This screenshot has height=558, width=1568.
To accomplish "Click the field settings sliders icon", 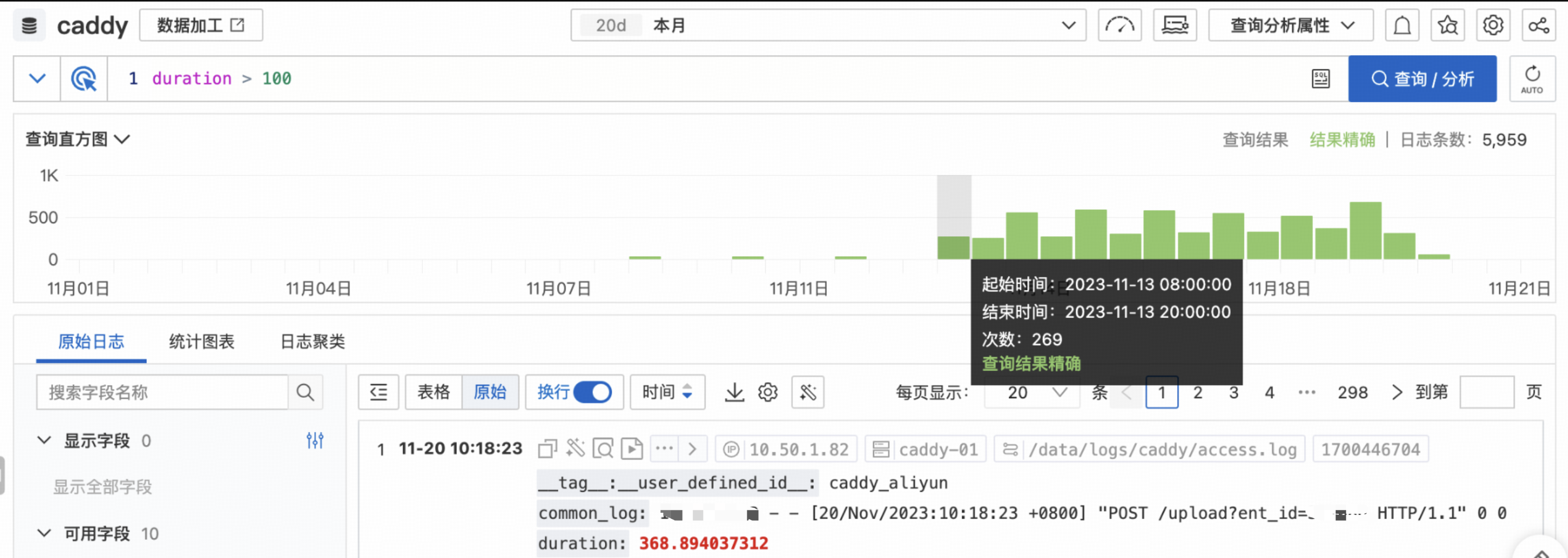I will point(315,440).
